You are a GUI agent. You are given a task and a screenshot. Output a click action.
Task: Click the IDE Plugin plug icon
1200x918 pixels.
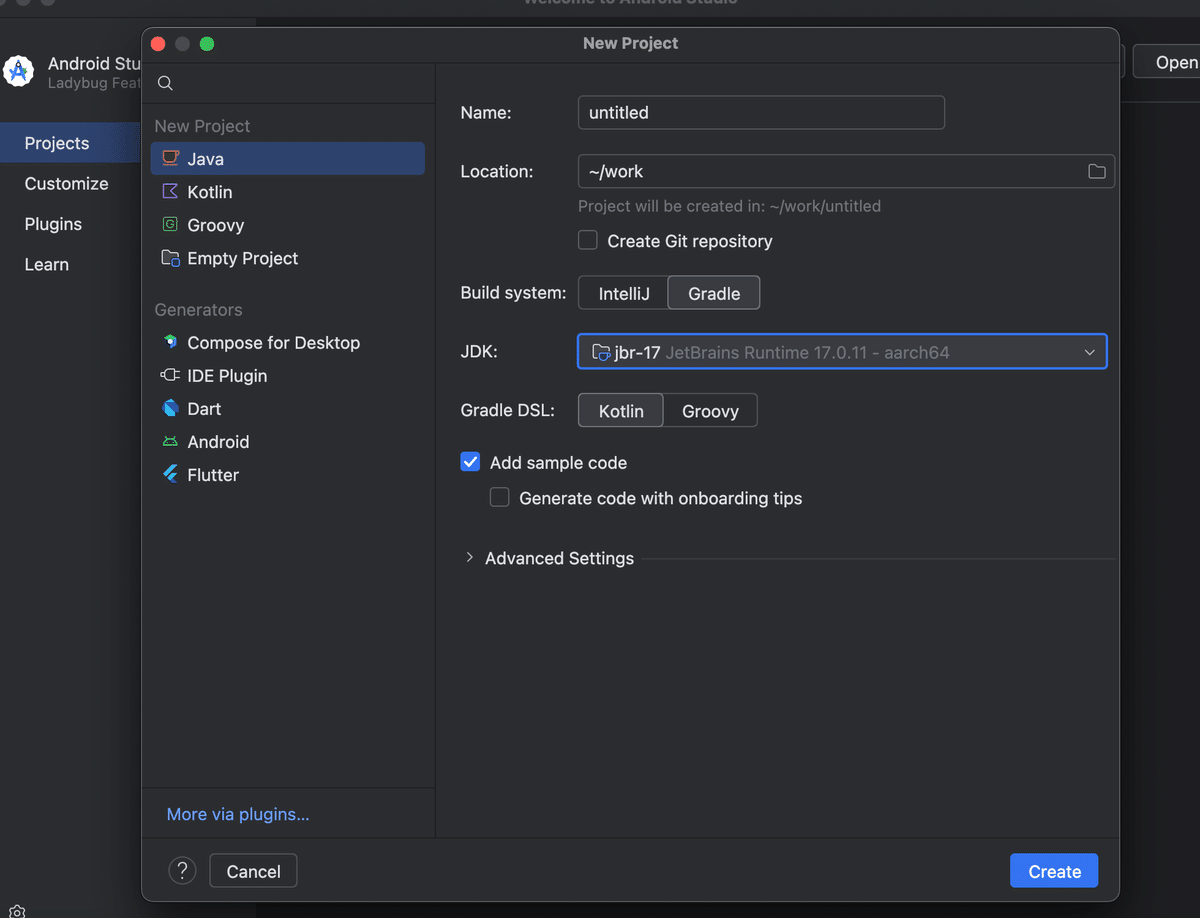click(x=171, y=375)
